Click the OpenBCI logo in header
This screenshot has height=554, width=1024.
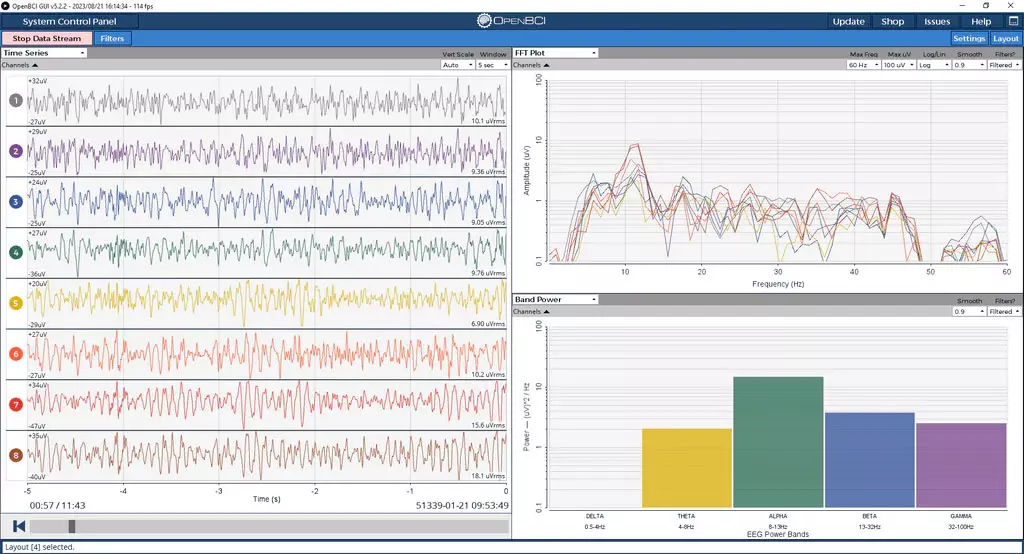pyautogui.click(x=511, y=21)
